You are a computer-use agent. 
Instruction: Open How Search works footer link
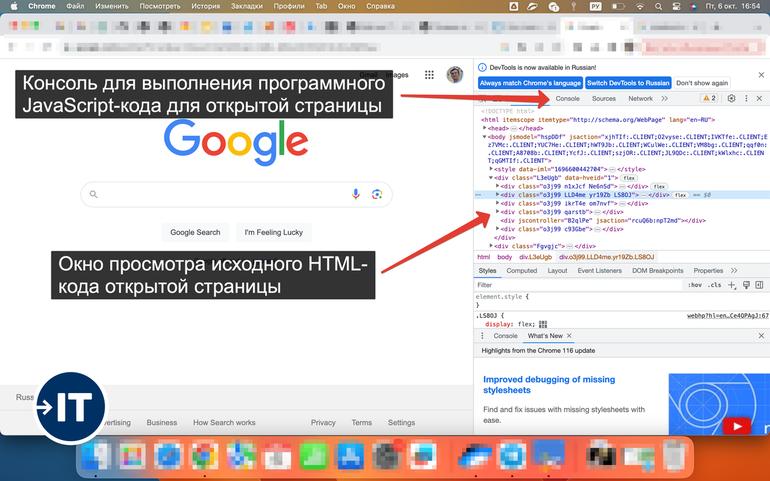(x=224, y=423)
